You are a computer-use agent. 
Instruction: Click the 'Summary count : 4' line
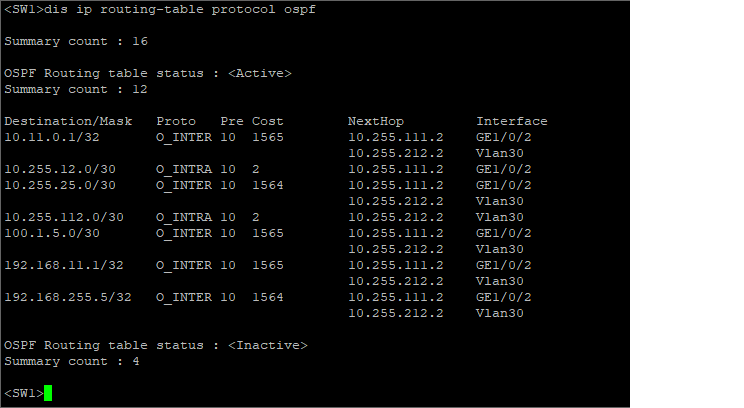click(72, 361)
